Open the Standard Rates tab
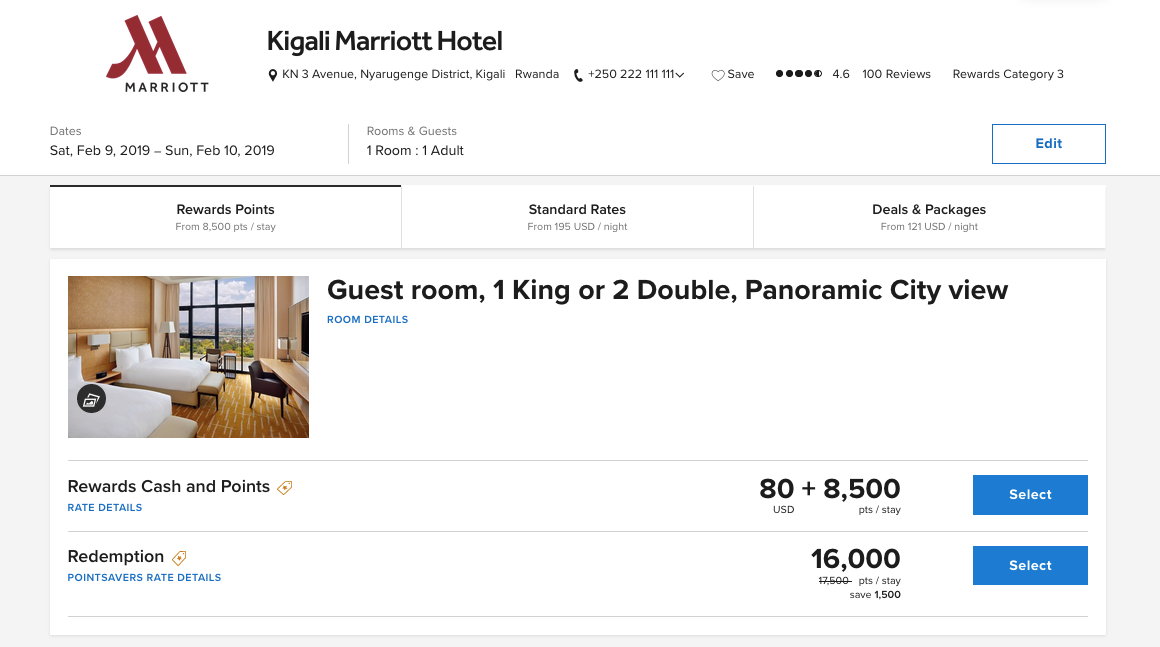The height and width of the screenshot is (647, 1160). pos(577,217)
